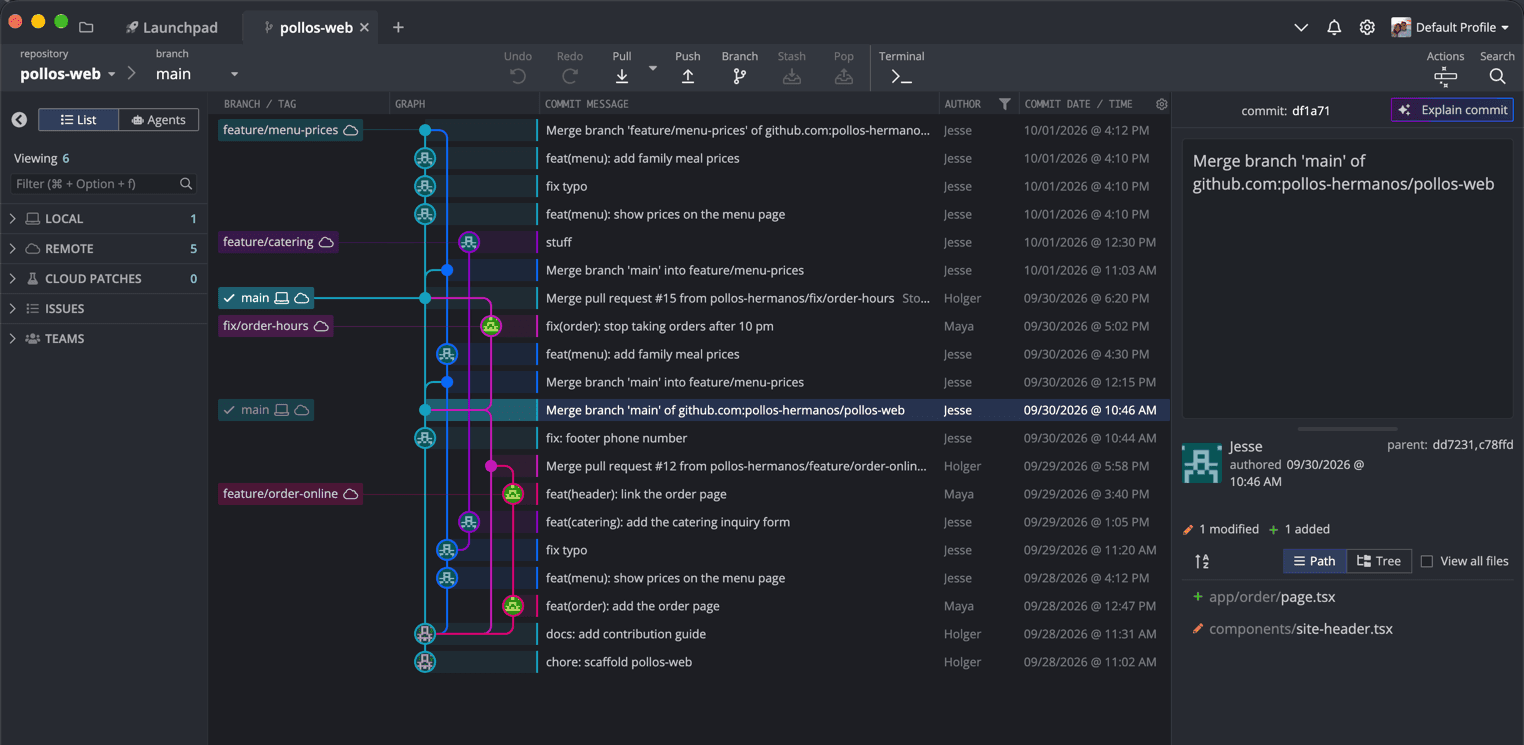
Task: Open the pollos-web repository dropdown
Action: (111, 74)
